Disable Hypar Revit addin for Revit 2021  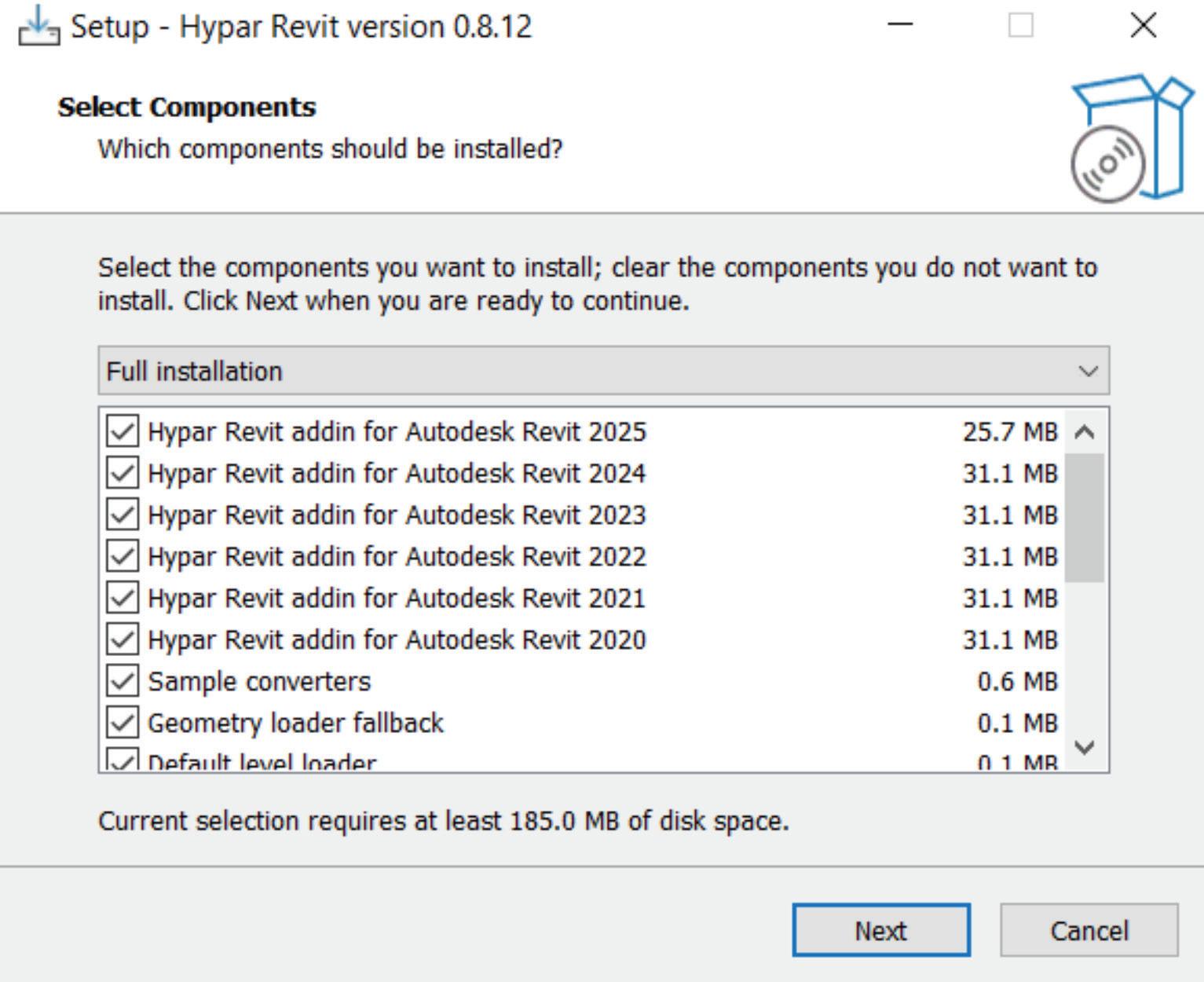pyautogui.click(x=122, y=598)
